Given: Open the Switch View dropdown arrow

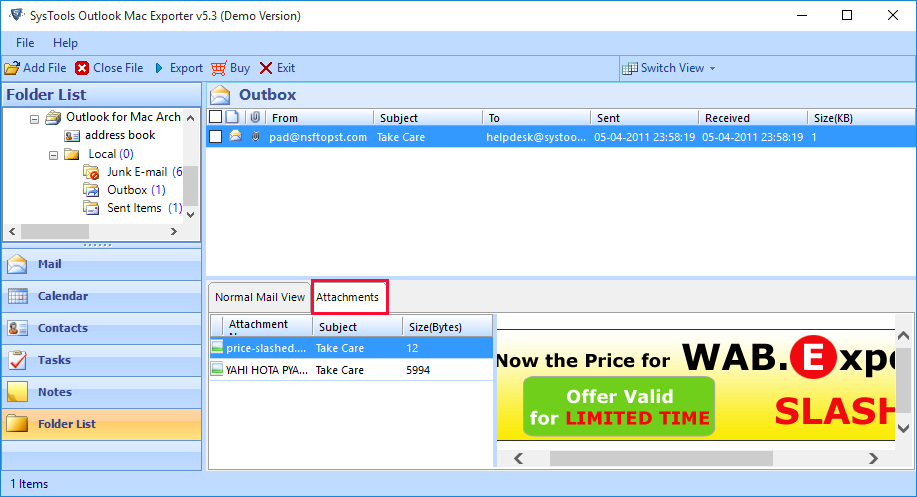Looking at the screenshot, I should pyautogui.click(x=712, y=69).
